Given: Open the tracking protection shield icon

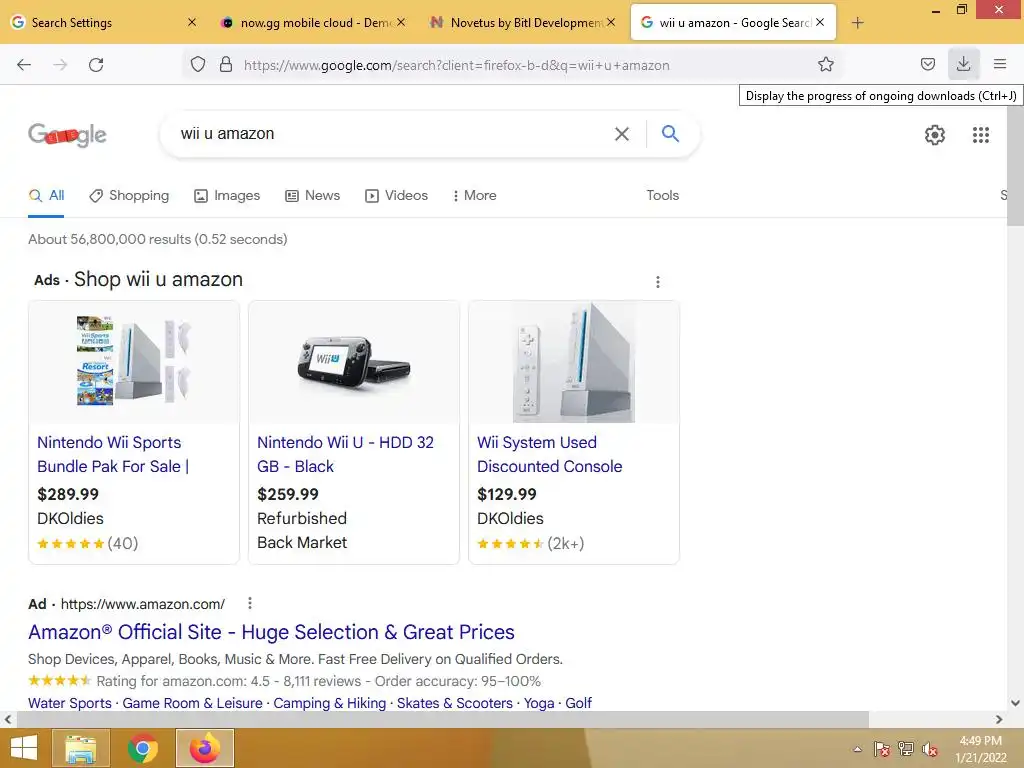Looking at the screenshot, I should coord(198,64).
